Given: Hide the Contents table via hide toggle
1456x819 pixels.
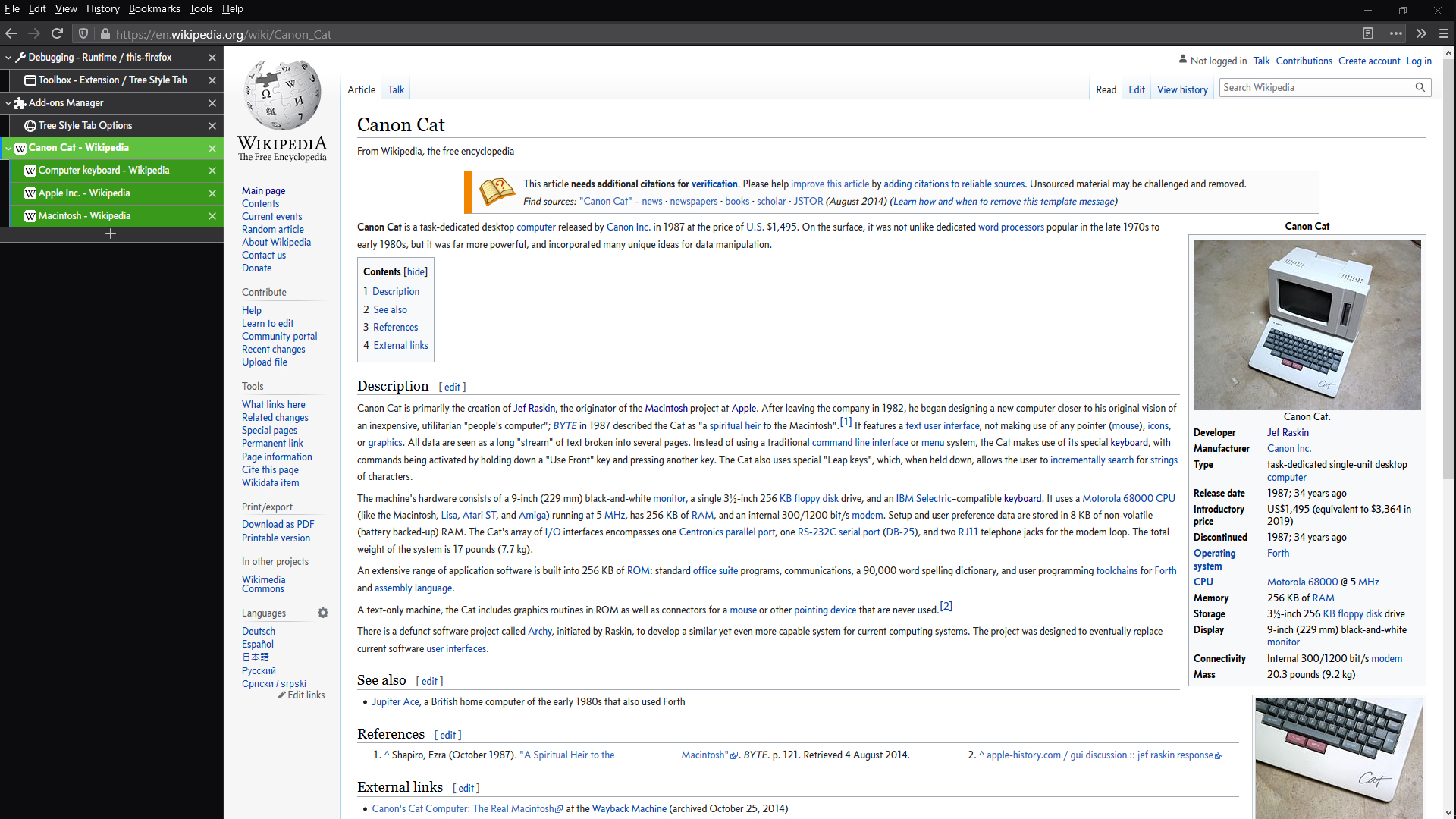Looking at the screenshot, I should click(x=416, y=271).
